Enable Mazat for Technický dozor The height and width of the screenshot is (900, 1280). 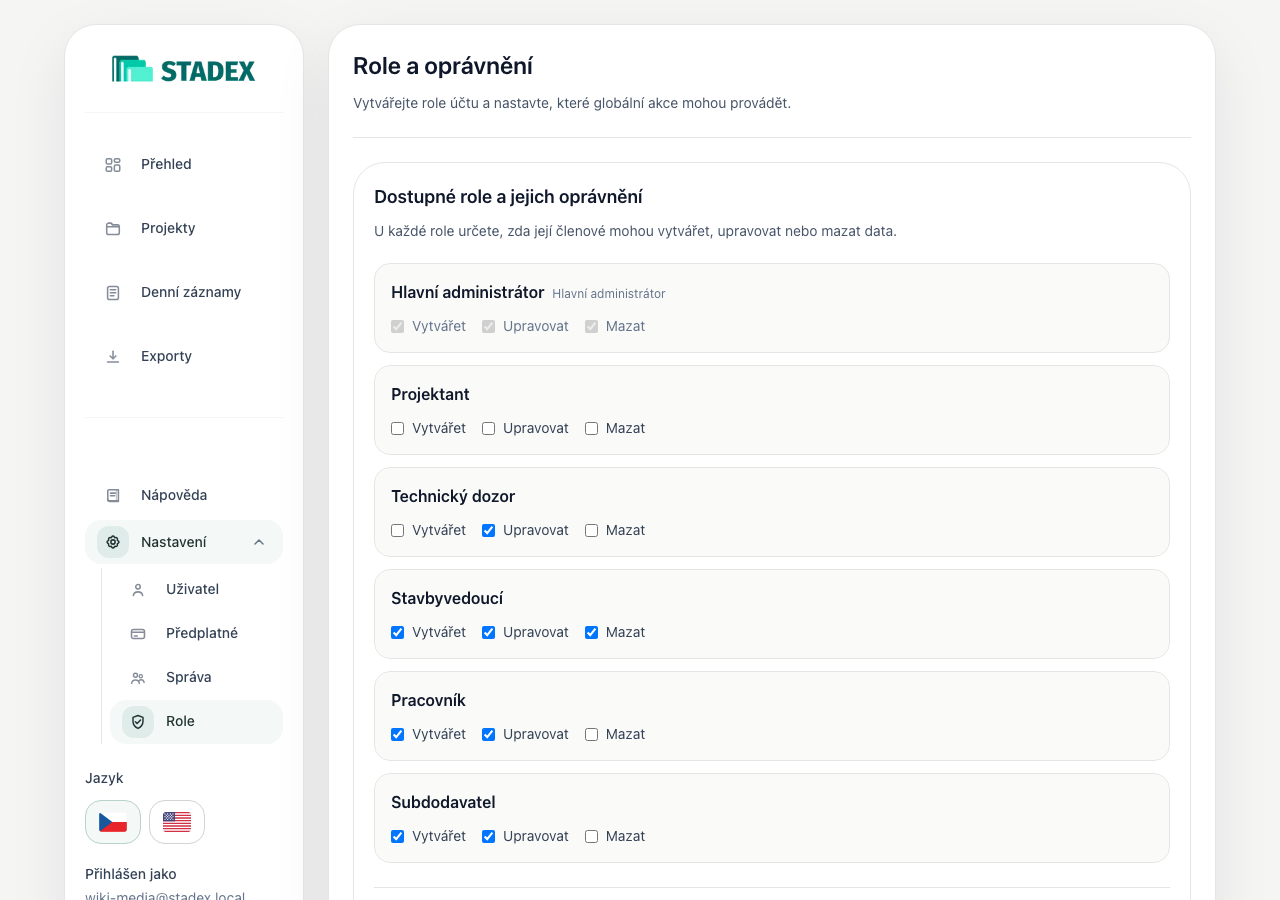click(592, 530)
